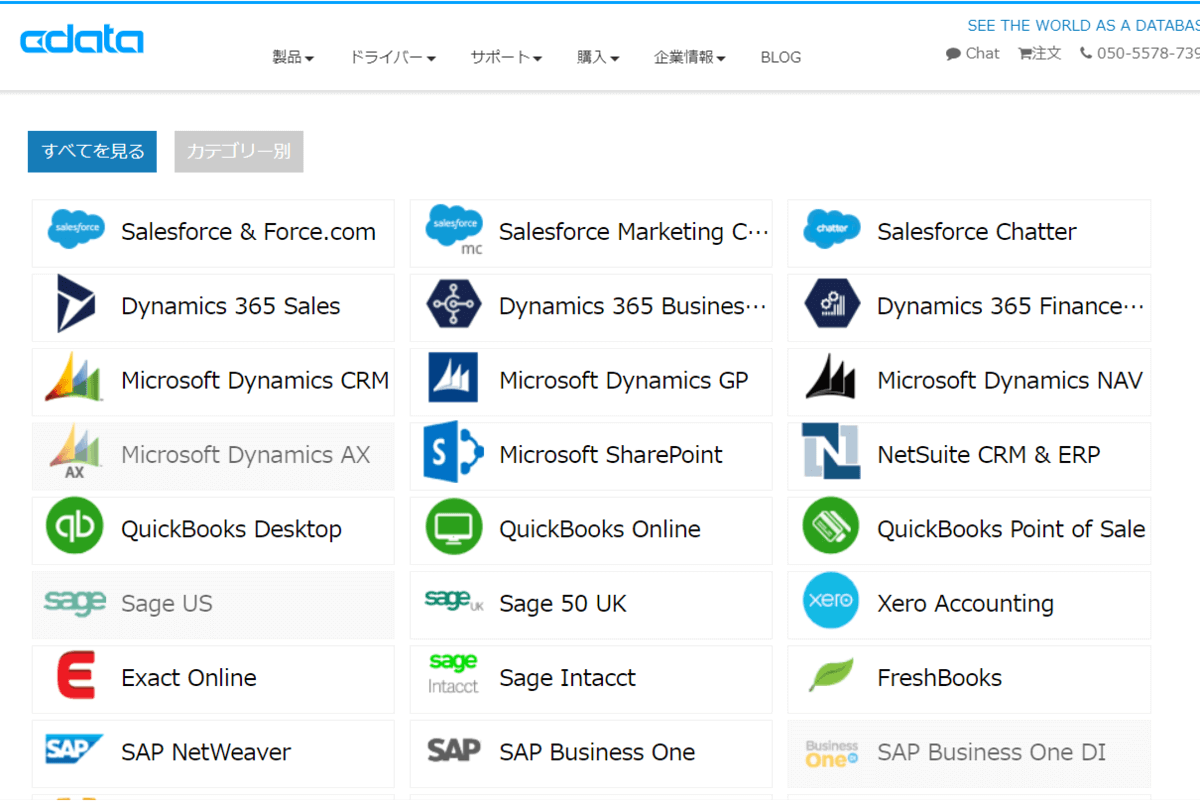Viewport: 1200px width, 801px height.
Task: Click the QuickBooks Desktop green icon
Action: tap(75, 528)
